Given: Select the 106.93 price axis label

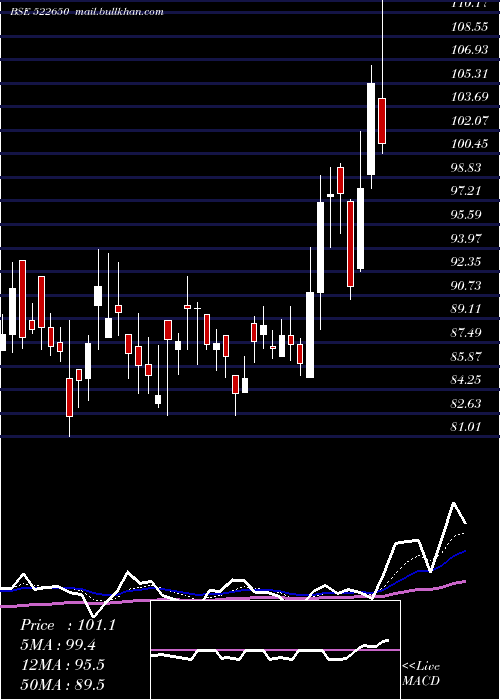Looking at the screenshot, I should point(470,50).
